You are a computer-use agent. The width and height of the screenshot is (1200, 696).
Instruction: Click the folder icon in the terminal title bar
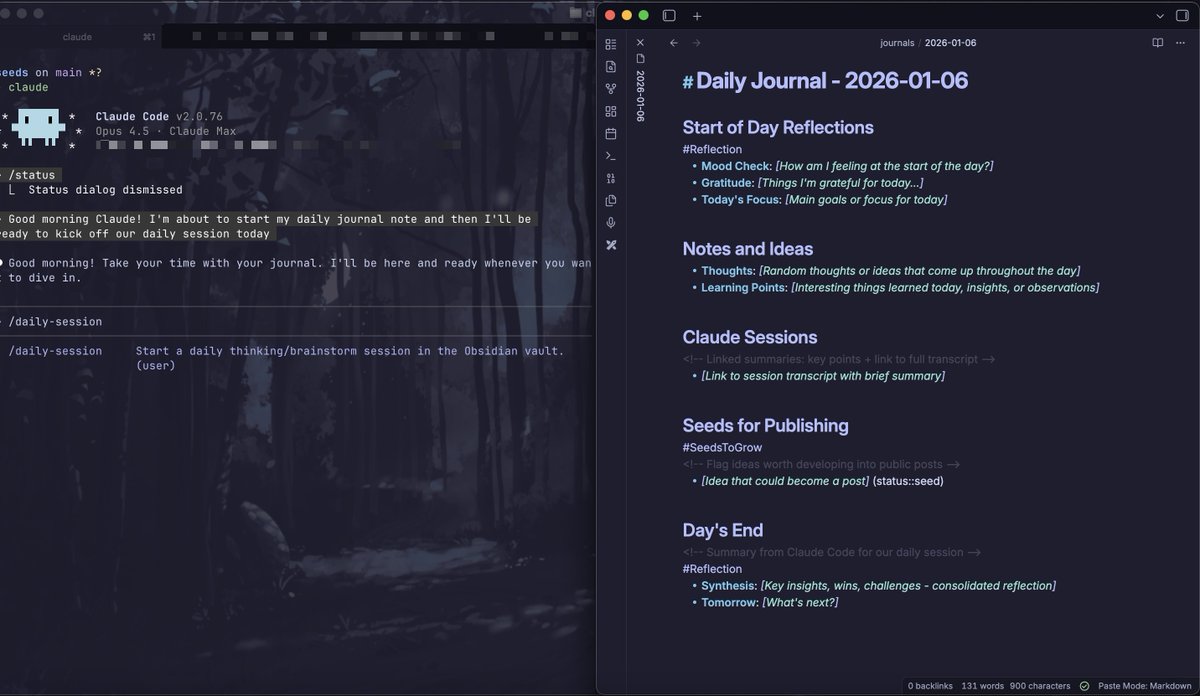pos(574,13)
